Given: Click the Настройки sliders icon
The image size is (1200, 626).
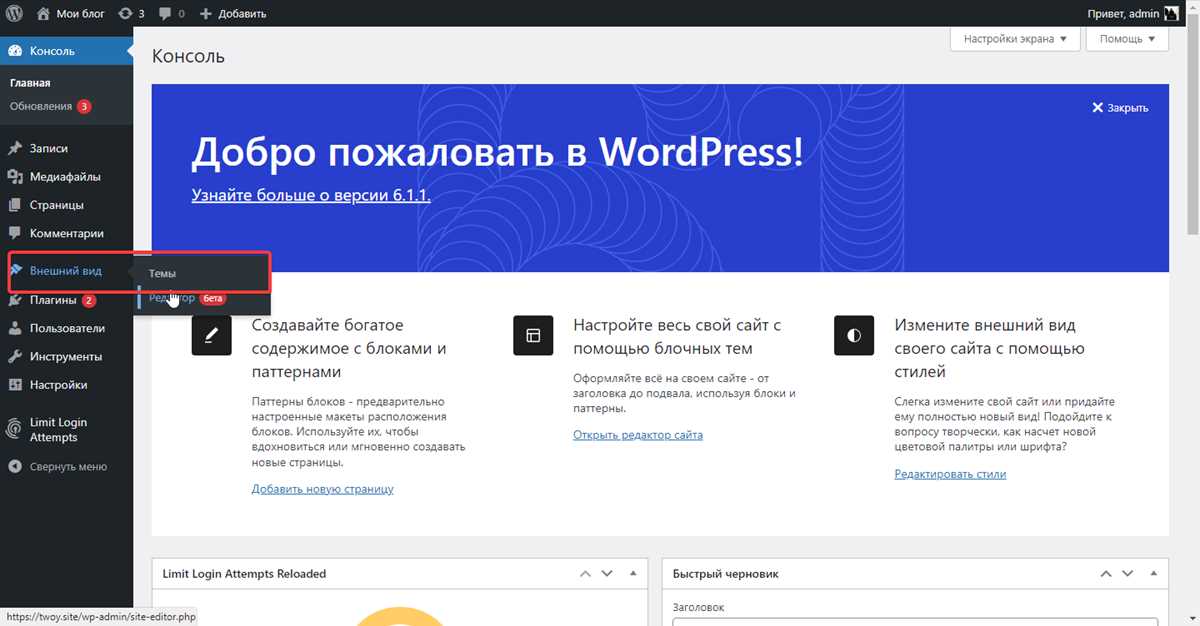Looking at the screenshot, I should (15, 384).
